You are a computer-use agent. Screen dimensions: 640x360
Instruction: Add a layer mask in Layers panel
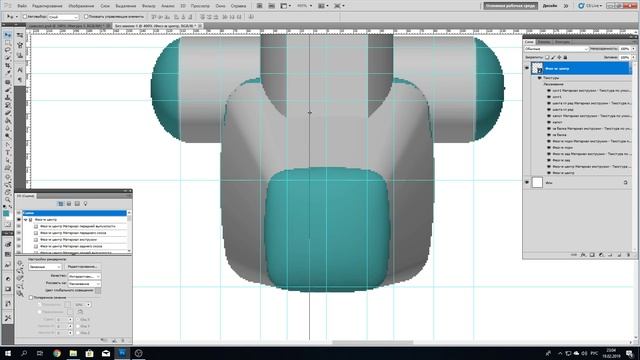[592, 255]
